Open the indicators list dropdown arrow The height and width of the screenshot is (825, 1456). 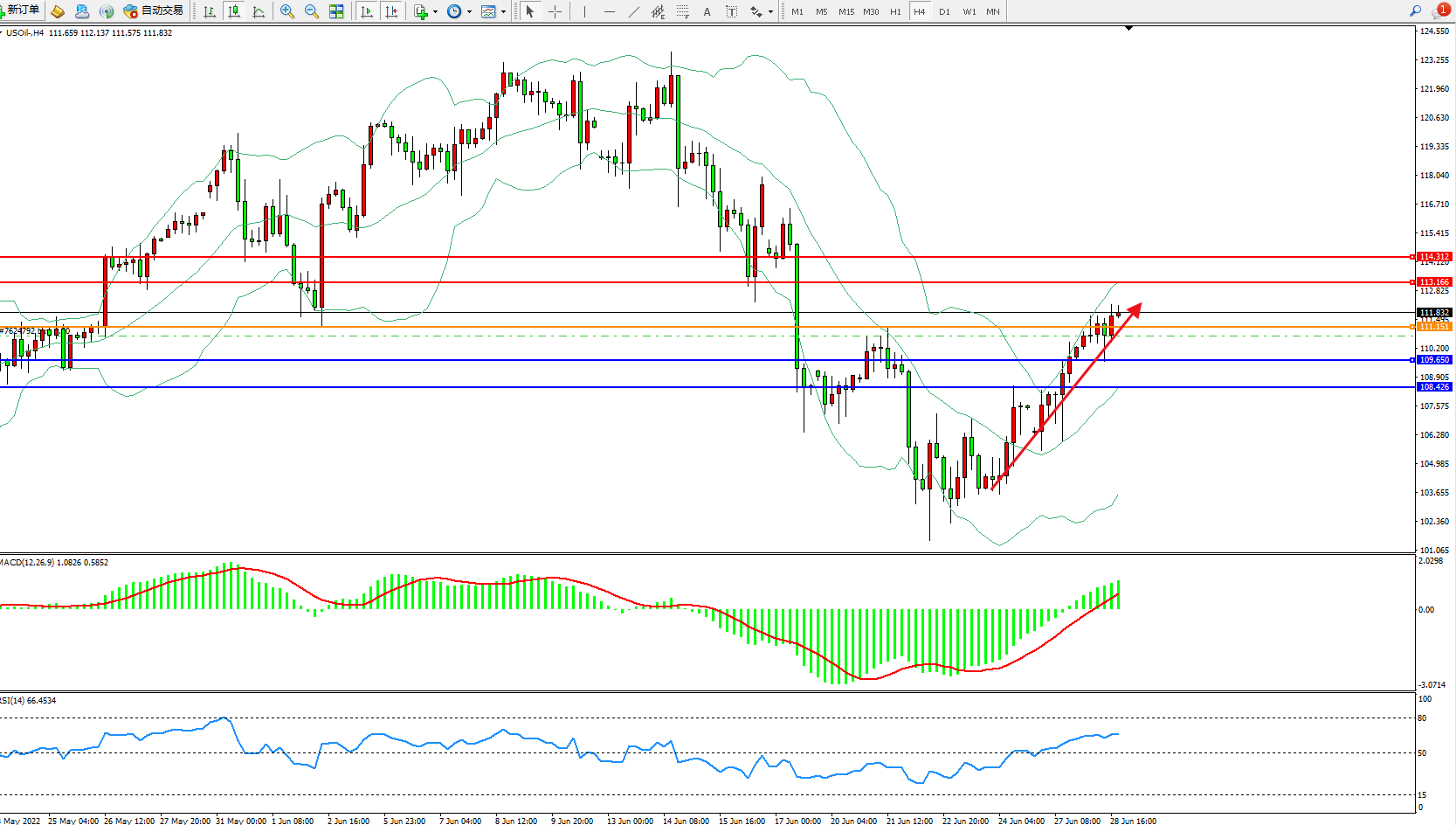(x=435, y=12)
